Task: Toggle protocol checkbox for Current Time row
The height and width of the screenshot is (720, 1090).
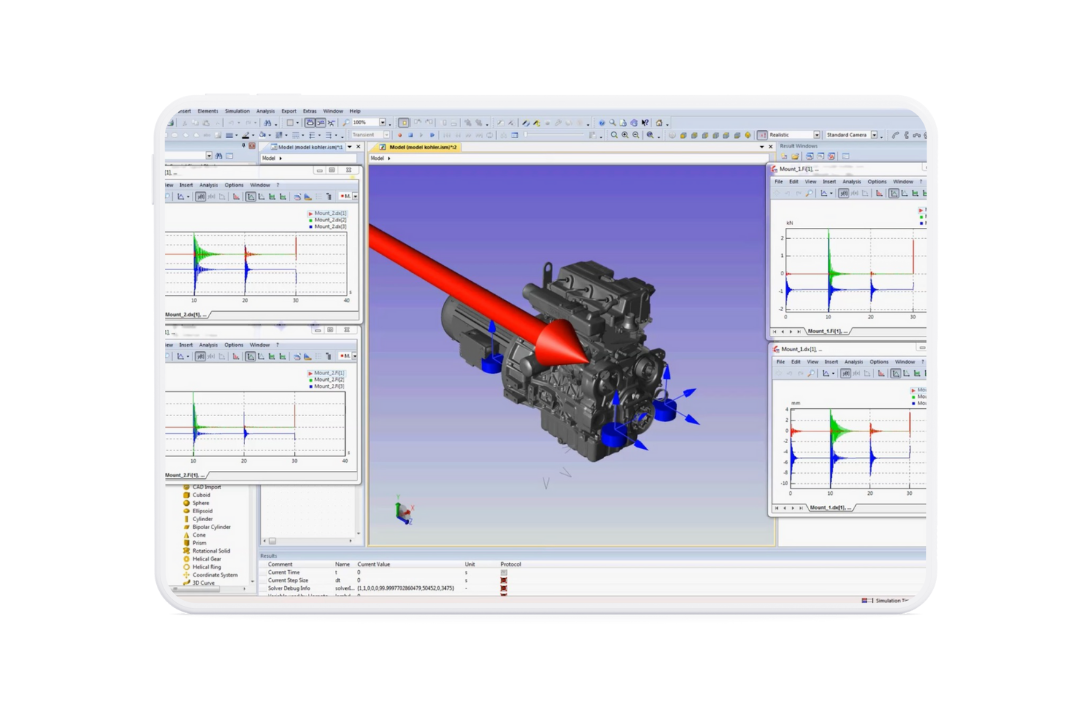Action: [x=504, y=573]
